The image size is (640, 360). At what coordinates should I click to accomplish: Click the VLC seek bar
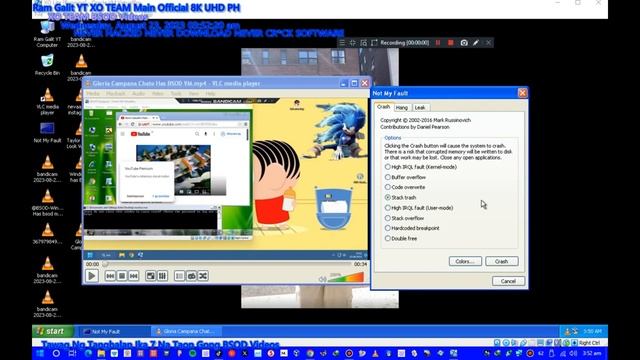coord(226,264)
